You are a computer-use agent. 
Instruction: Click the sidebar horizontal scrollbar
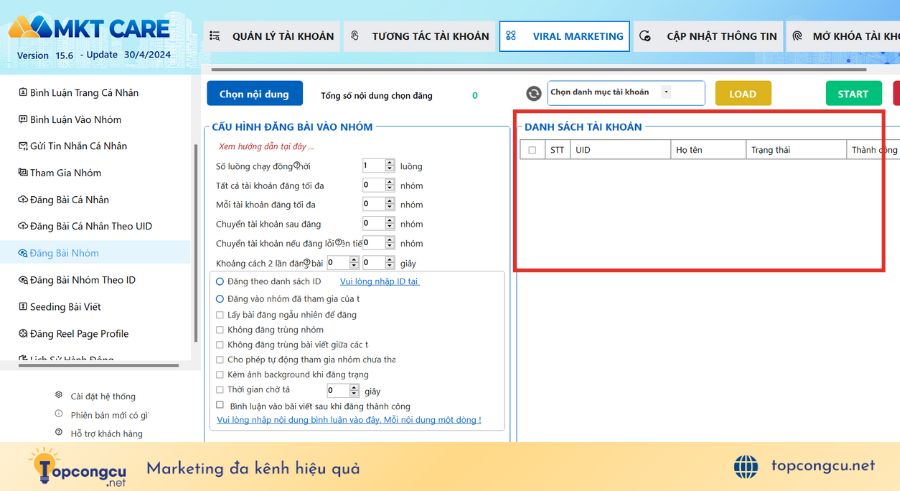click(x=98, y=365)
